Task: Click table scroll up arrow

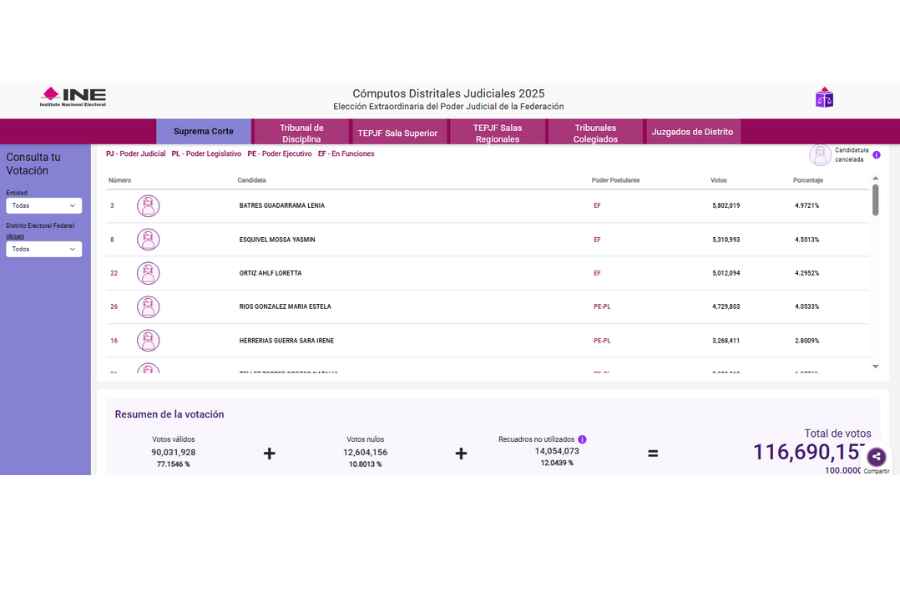Action: [x=875, y=179]
